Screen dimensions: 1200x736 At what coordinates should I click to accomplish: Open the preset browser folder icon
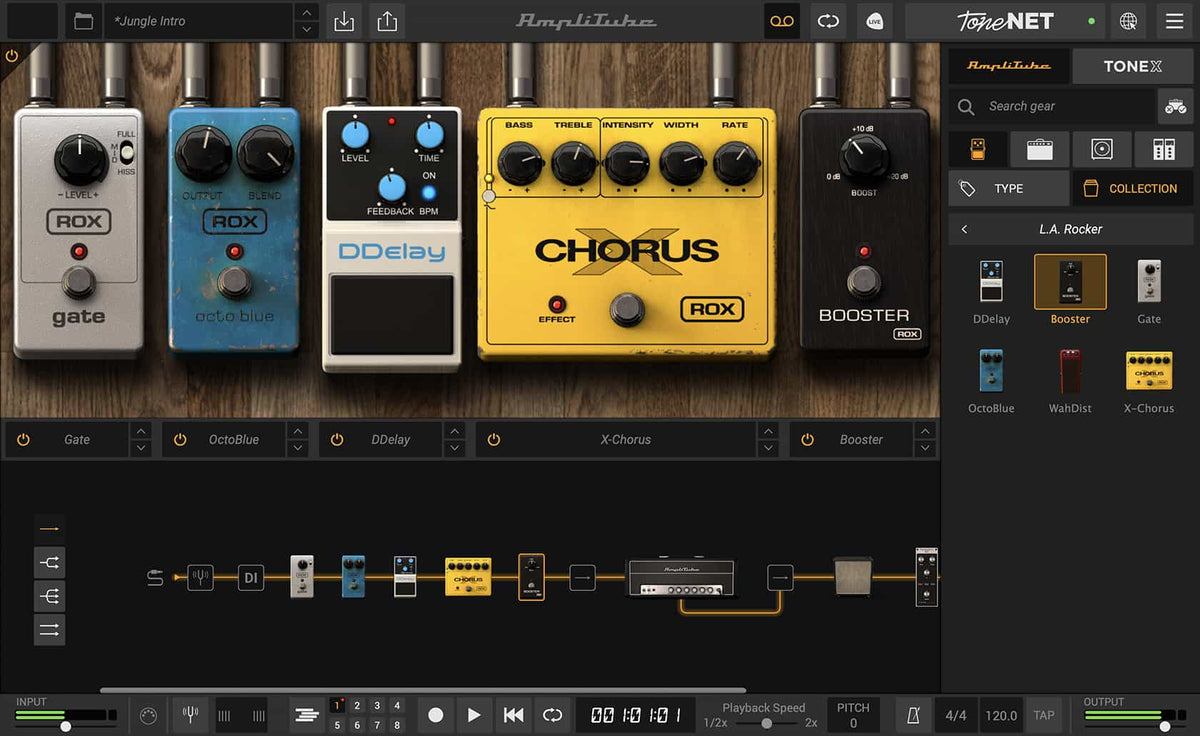(84, 21)
